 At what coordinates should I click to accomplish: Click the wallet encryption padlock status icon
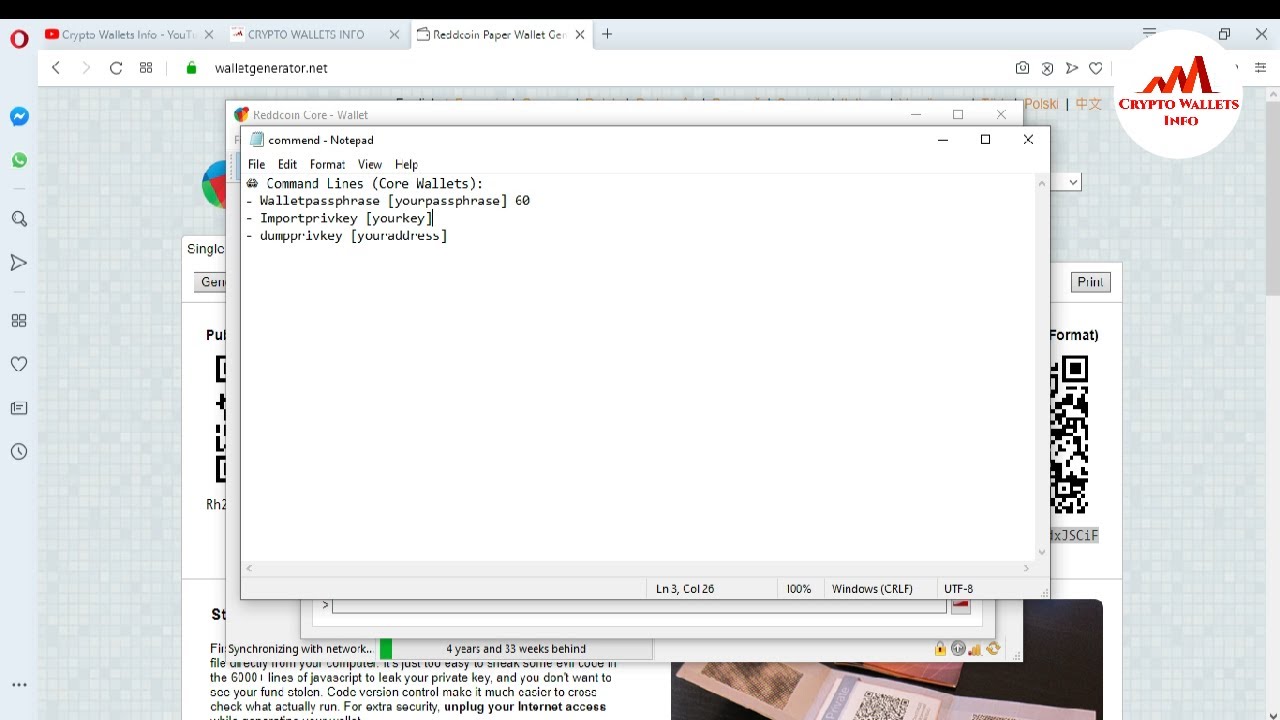940,649
